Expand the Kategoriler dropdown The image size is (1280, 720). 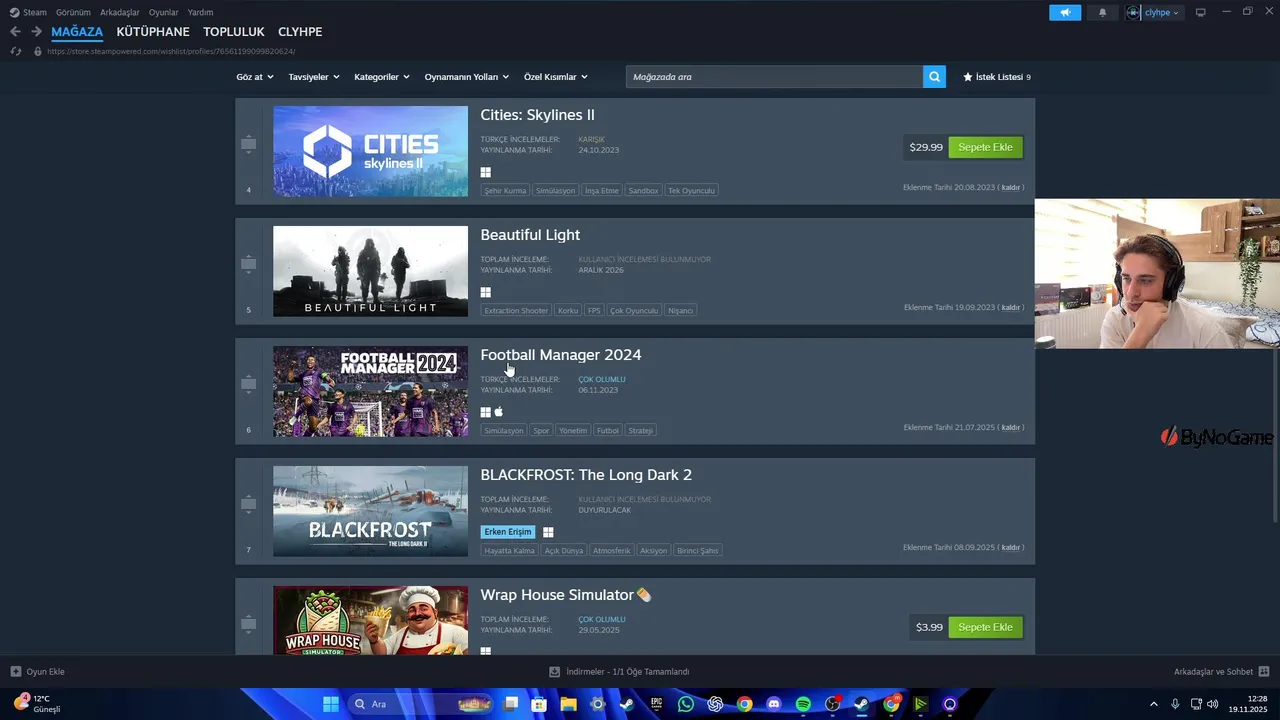click(x=382, y=77)
